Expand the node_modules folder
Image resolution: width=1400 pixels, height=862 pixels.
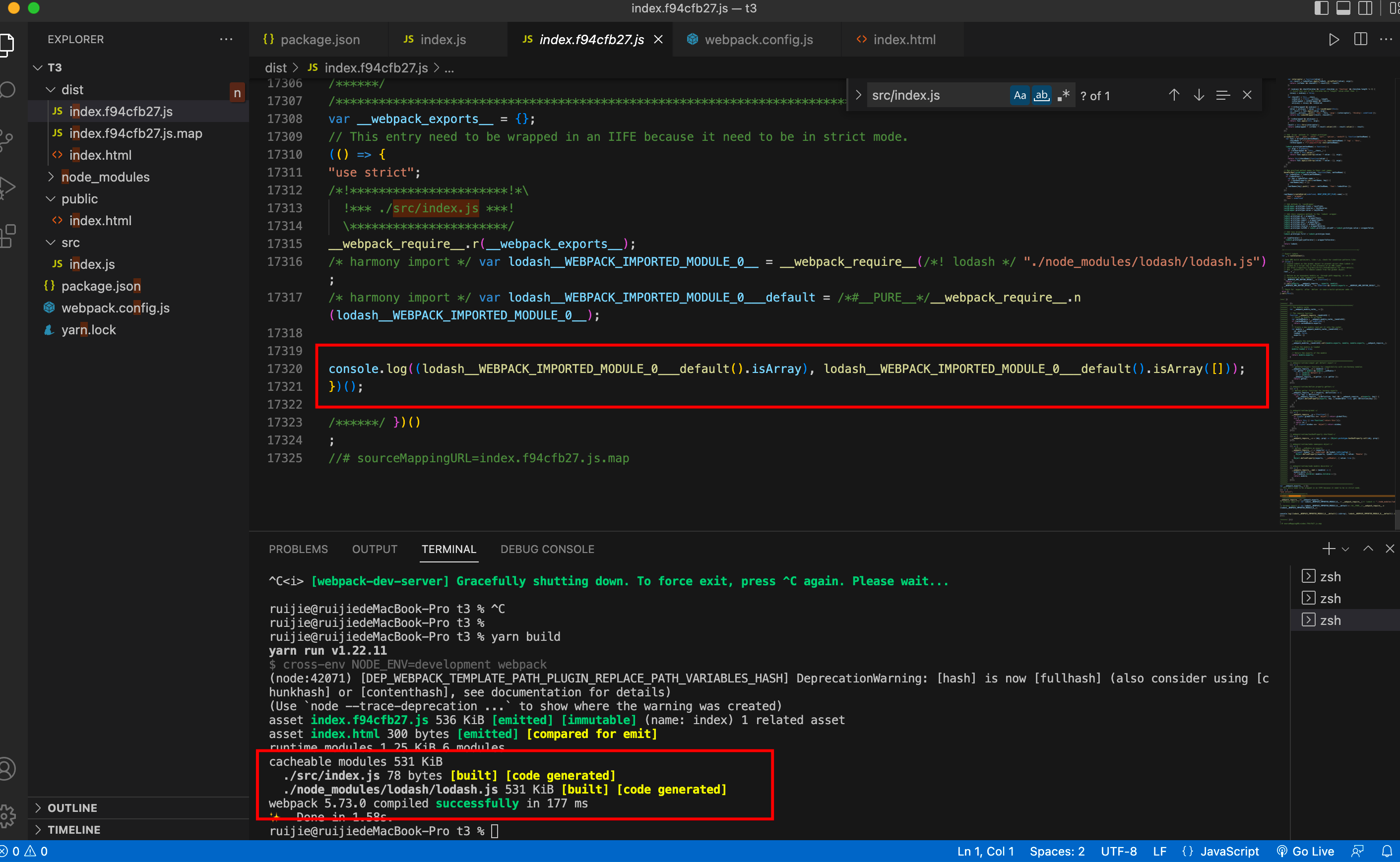(x=105, y=177)
